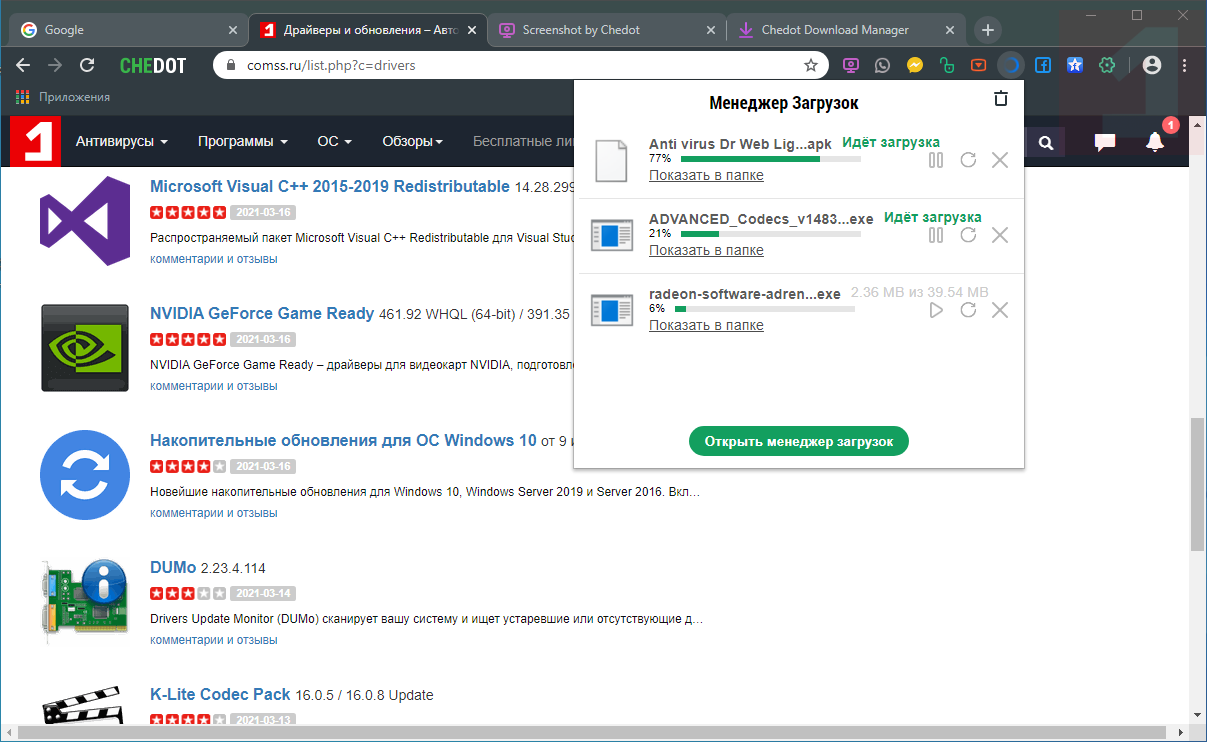Cancel the Anti virus Dr Web apk download

[1000, 160]
